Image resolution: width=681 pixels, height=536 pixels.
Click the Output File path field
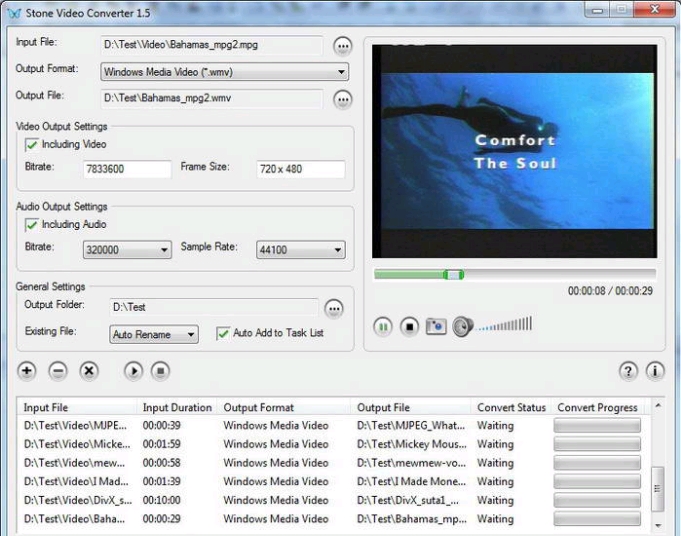point(212,98)
